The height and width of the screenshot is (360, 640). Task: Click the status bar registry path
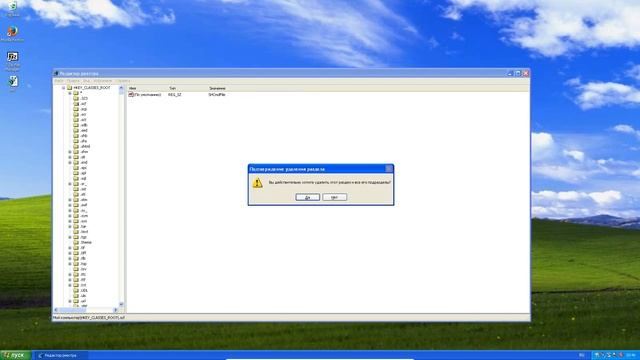point(89,317)
